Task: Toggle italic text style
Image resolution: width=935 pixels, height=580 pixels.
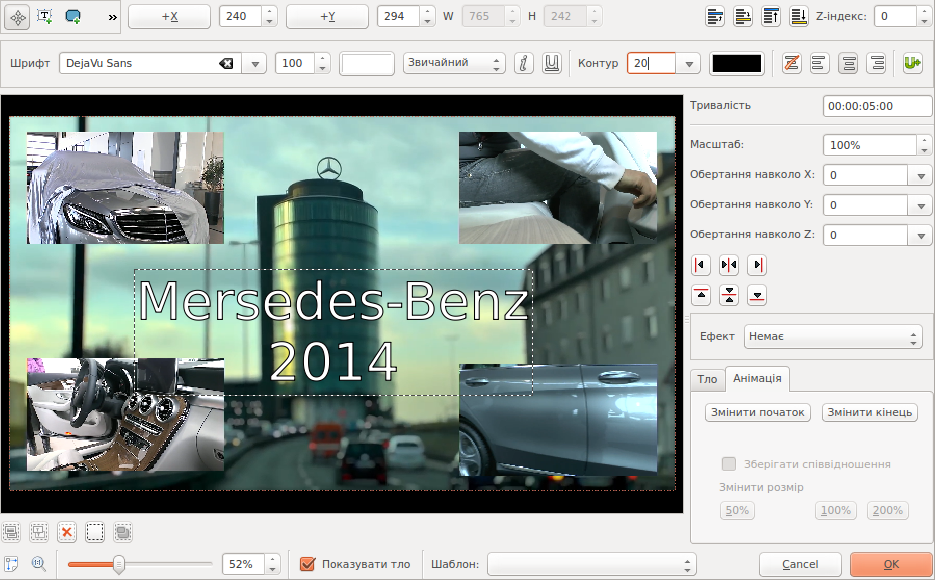Action: point(524,63)
